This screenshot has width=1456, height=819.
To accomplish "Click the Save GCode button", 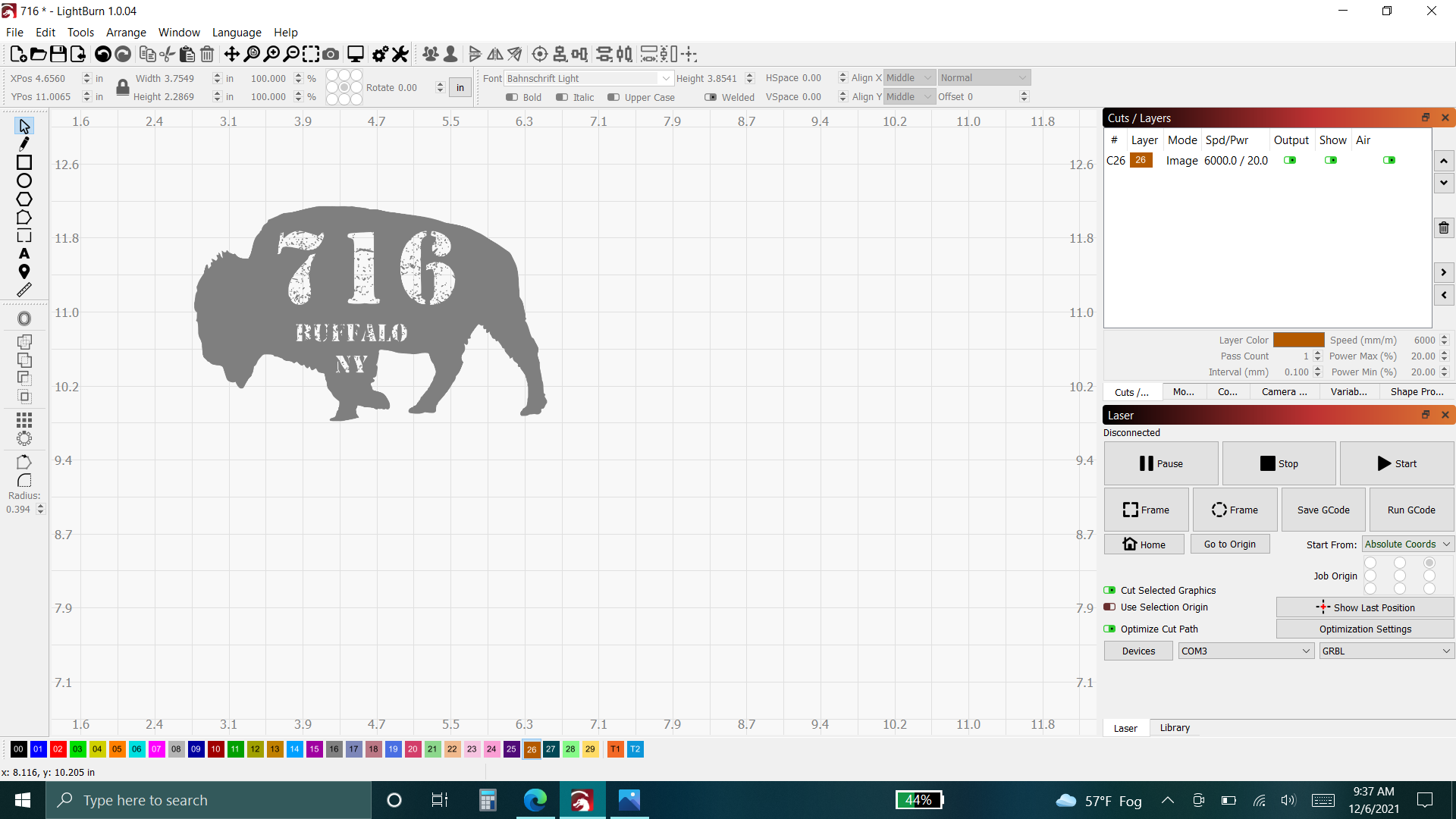I will coord(1323,510).
